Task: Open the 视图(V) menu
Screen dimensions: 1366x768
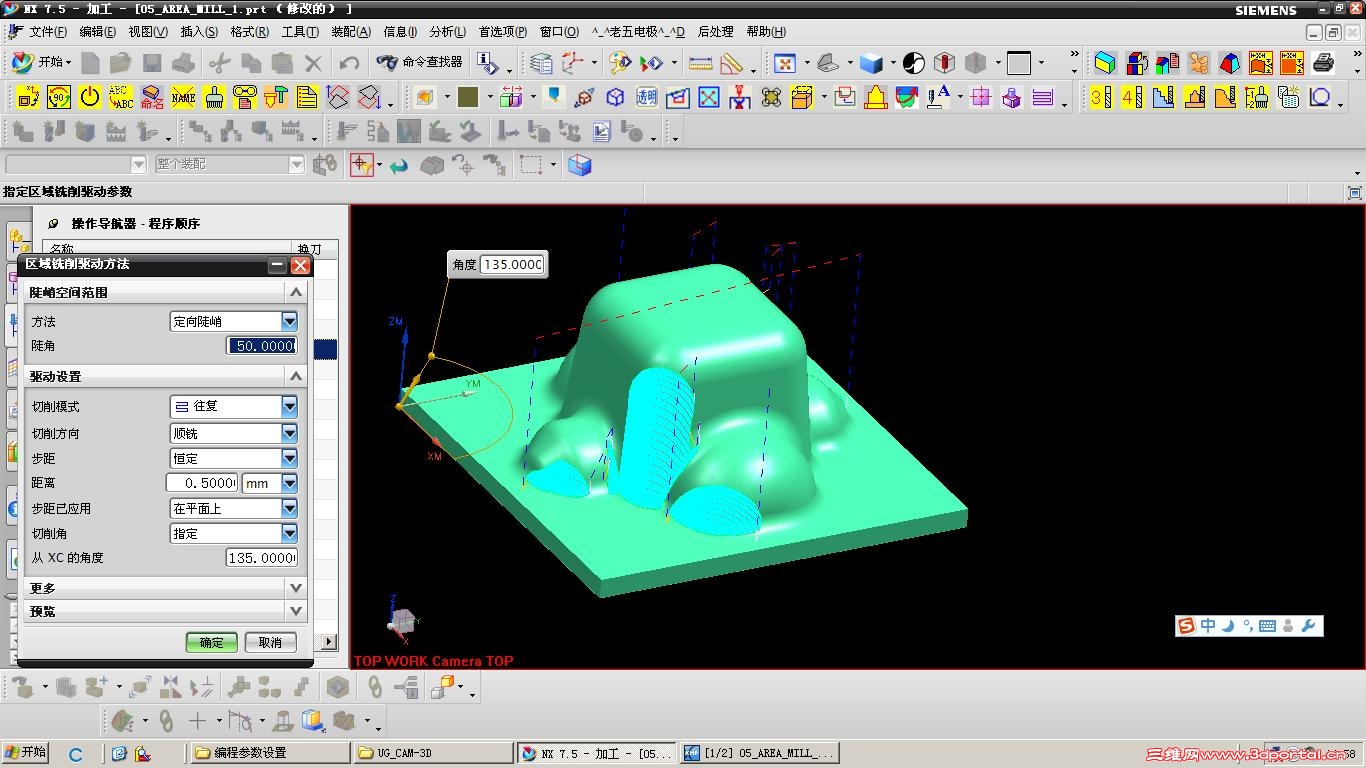Action: (x=148, y=32)
